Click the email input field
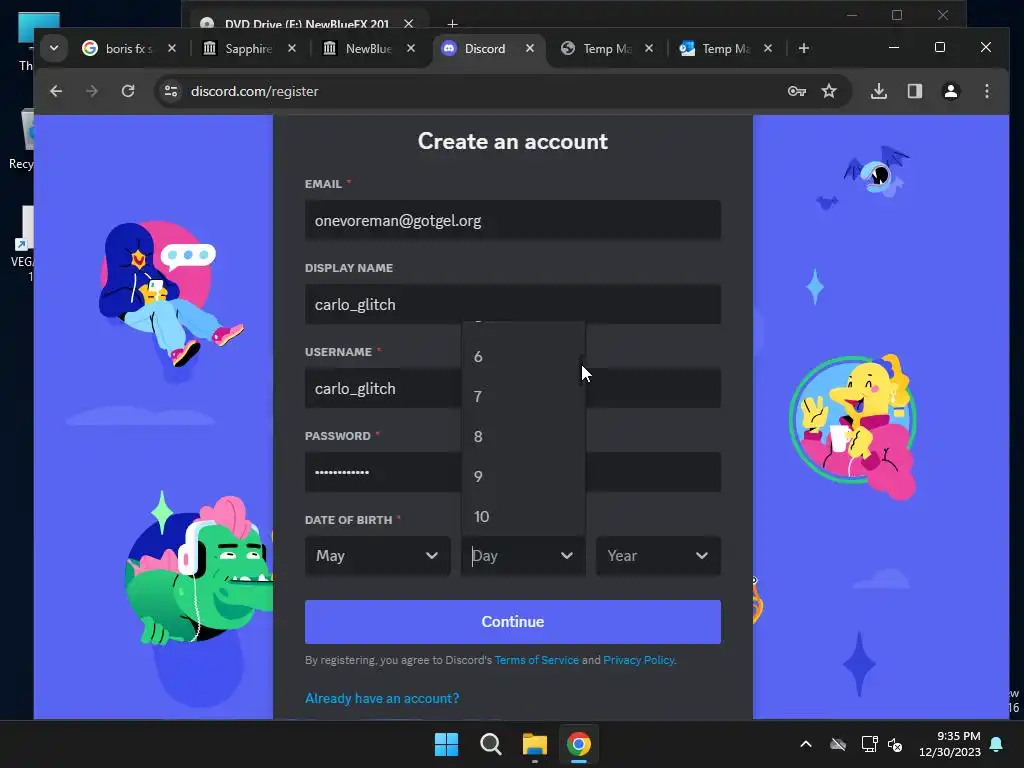 513,220
